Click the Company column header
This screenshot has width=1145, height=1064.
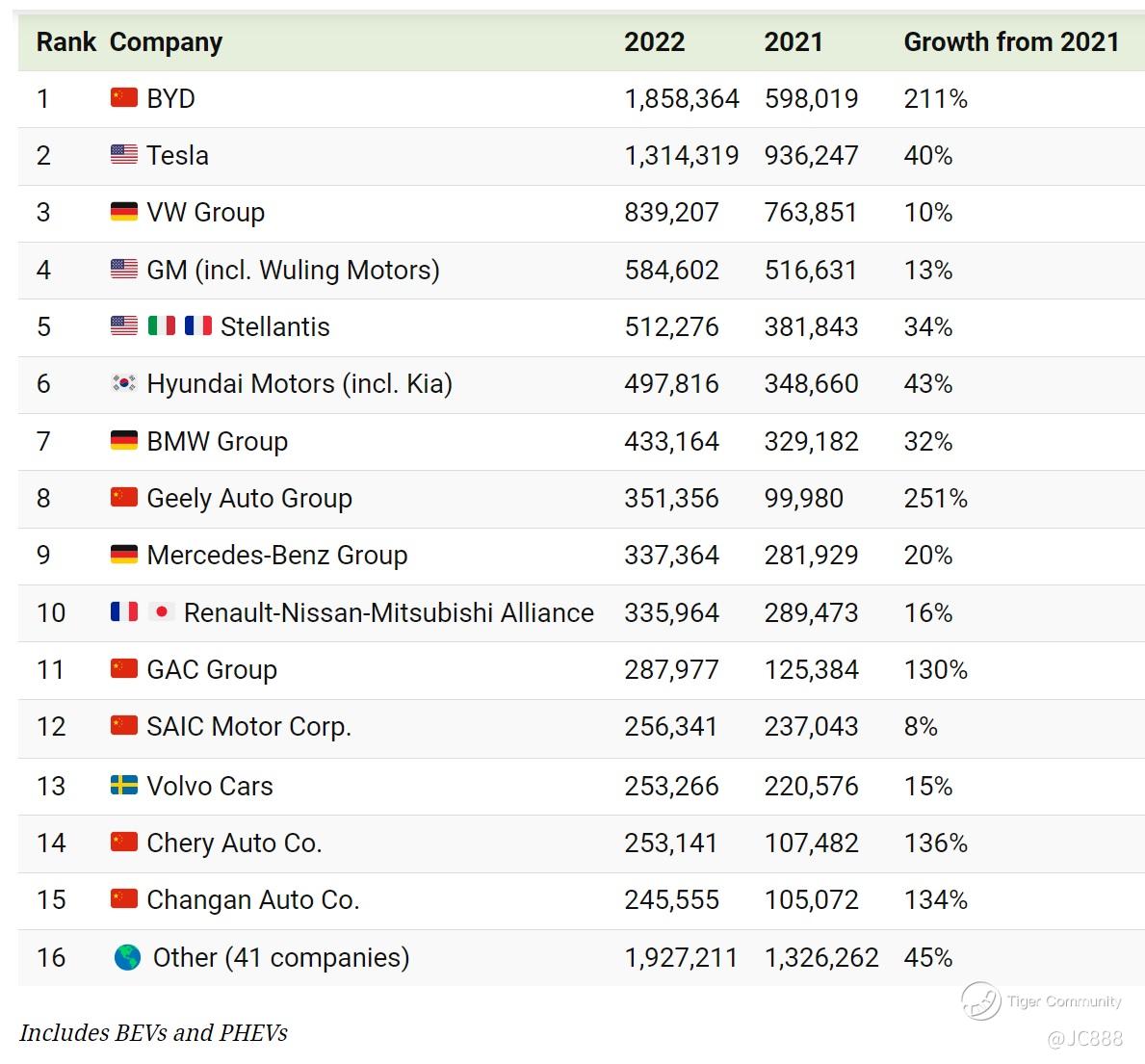tap(166, 43)
